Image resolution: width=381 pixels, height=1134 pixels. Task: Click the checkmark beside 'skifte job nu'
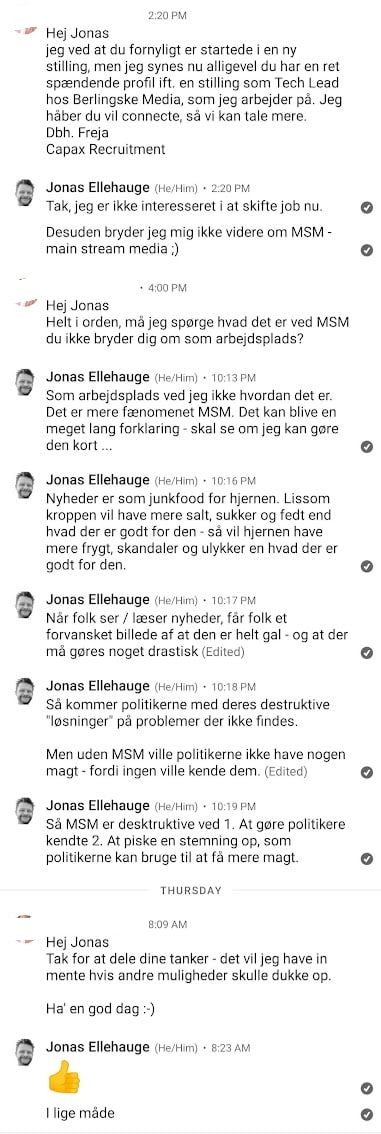pyautogui.click(x=367, y=208)
